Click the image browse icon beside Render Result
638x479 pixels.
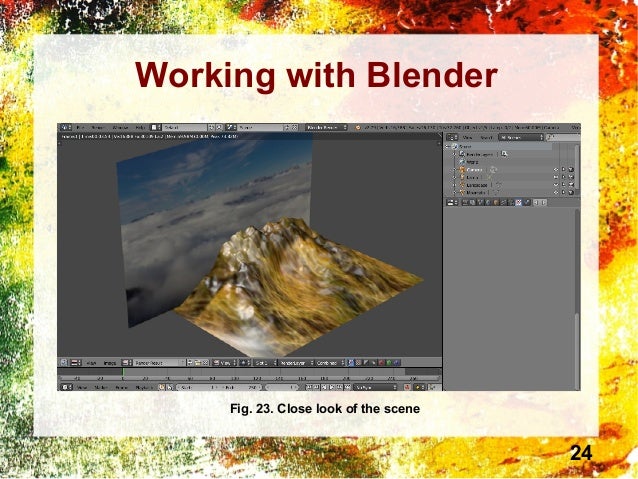click(127, 363)
